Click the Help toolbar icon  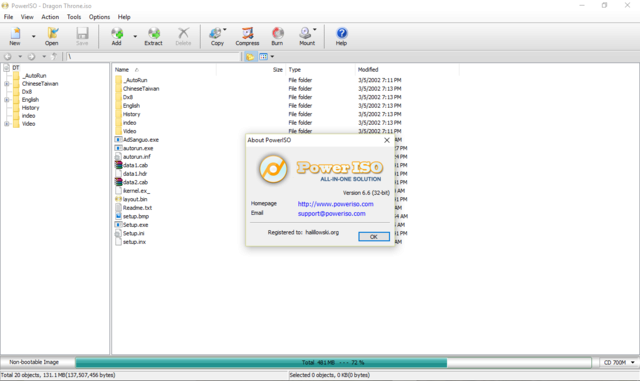click(x=342, y=36)
